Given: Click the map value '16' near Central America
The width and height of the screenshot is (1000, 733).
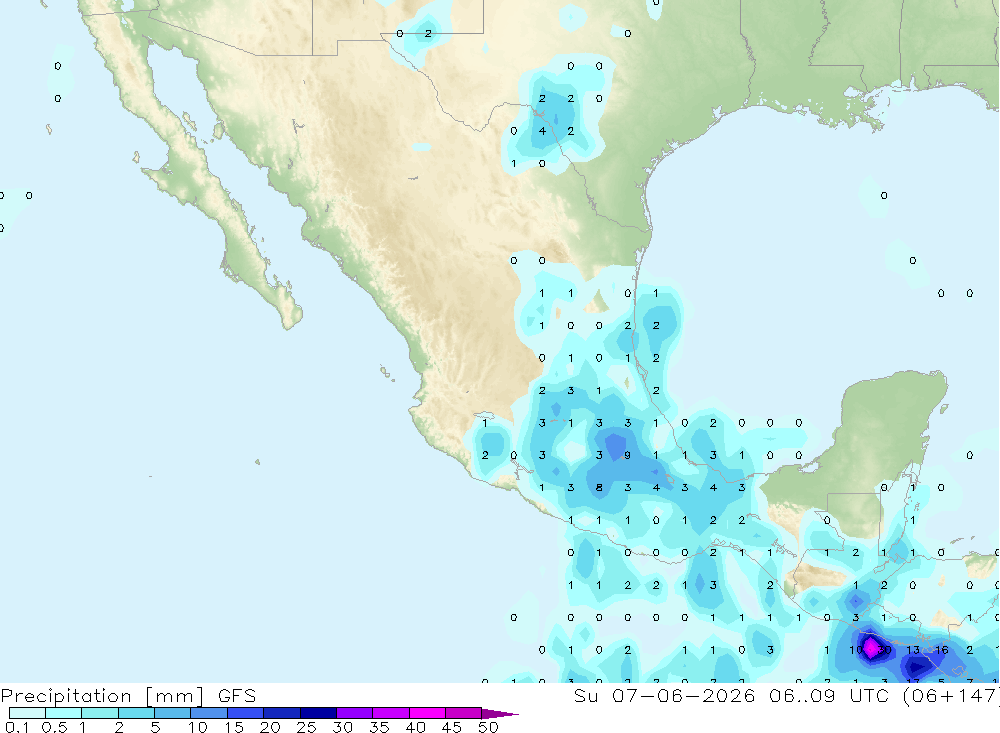Looking at the screenshot, I should coord(941,650).
